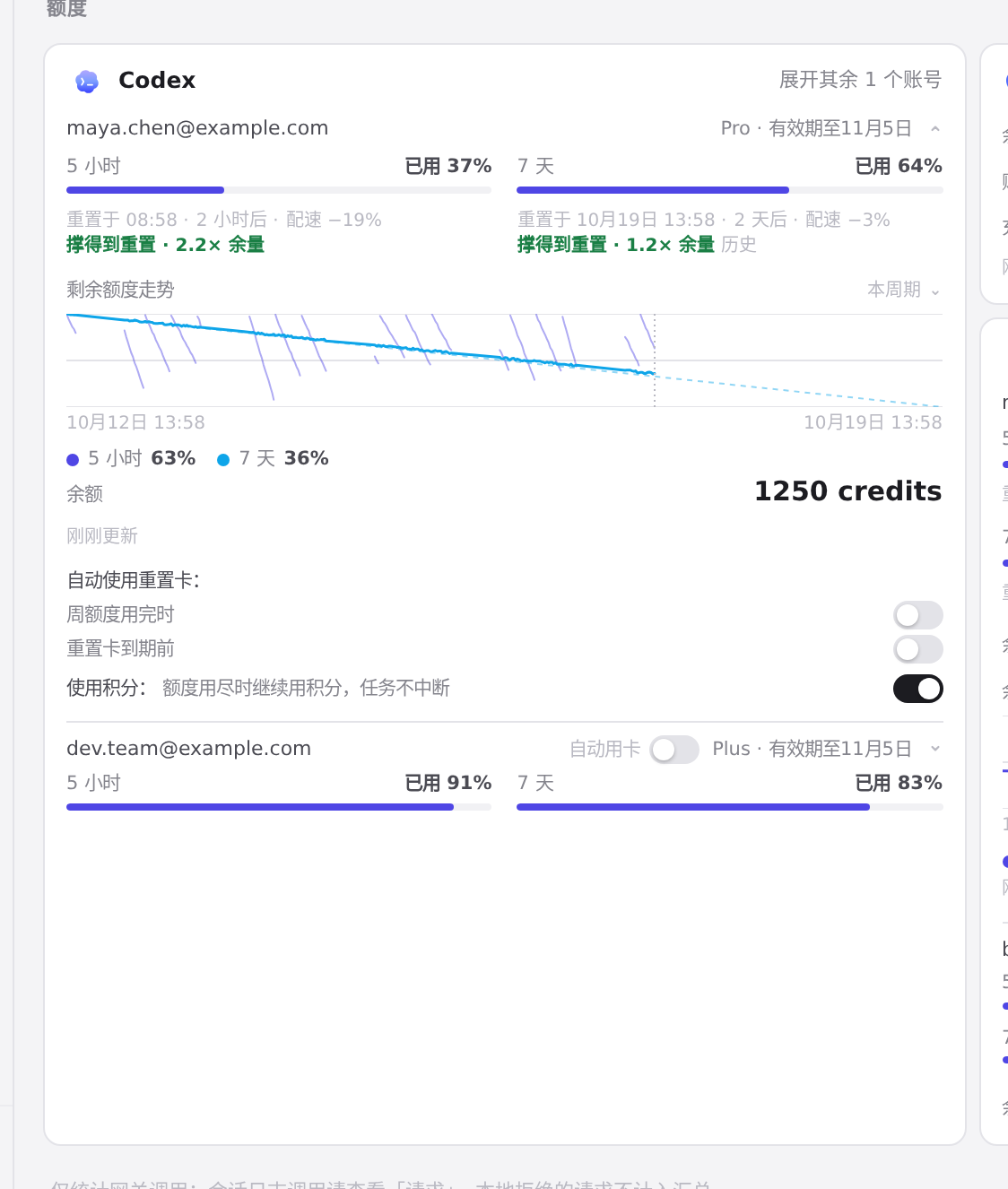Select the 7 天 36% legend dot
The height and width of the screenshot is (1189, 1008).
click(223, 460)
